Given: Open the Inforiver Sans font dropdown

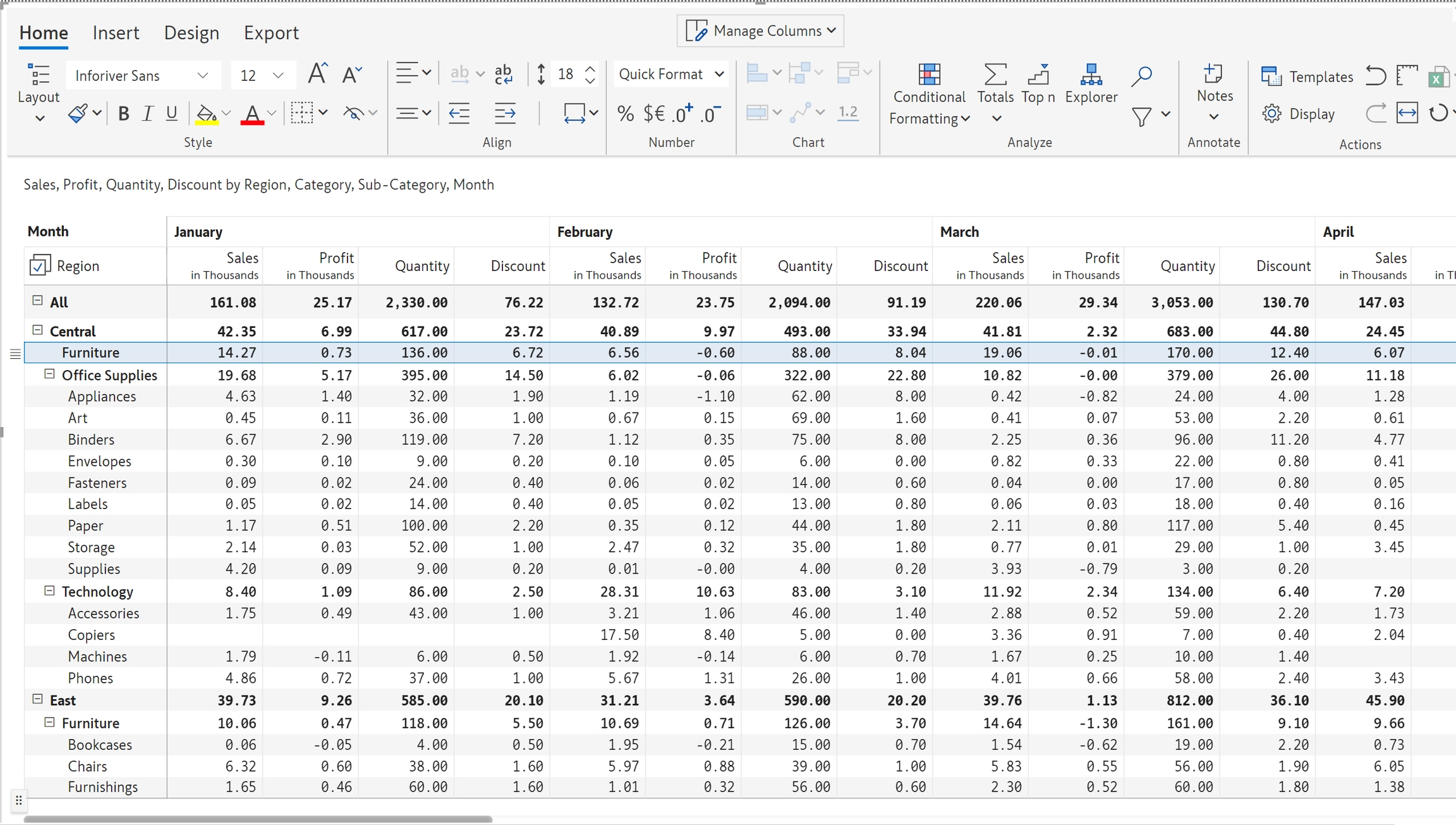Looking at the screenshot, I should tap(142, 76).
